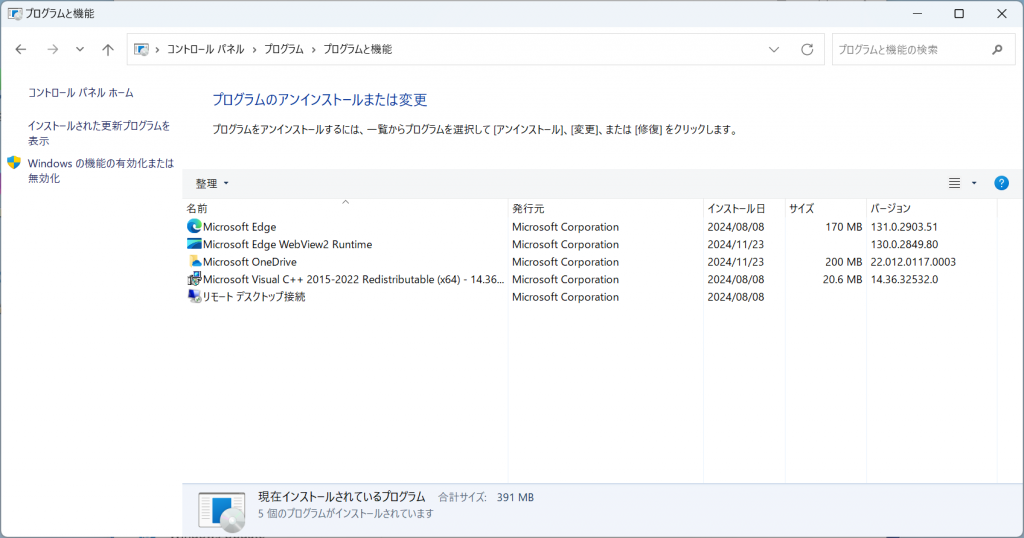The image size is (1024, 538).
Task: Select the Microsoft Edge row name
Action: [240, 227]
